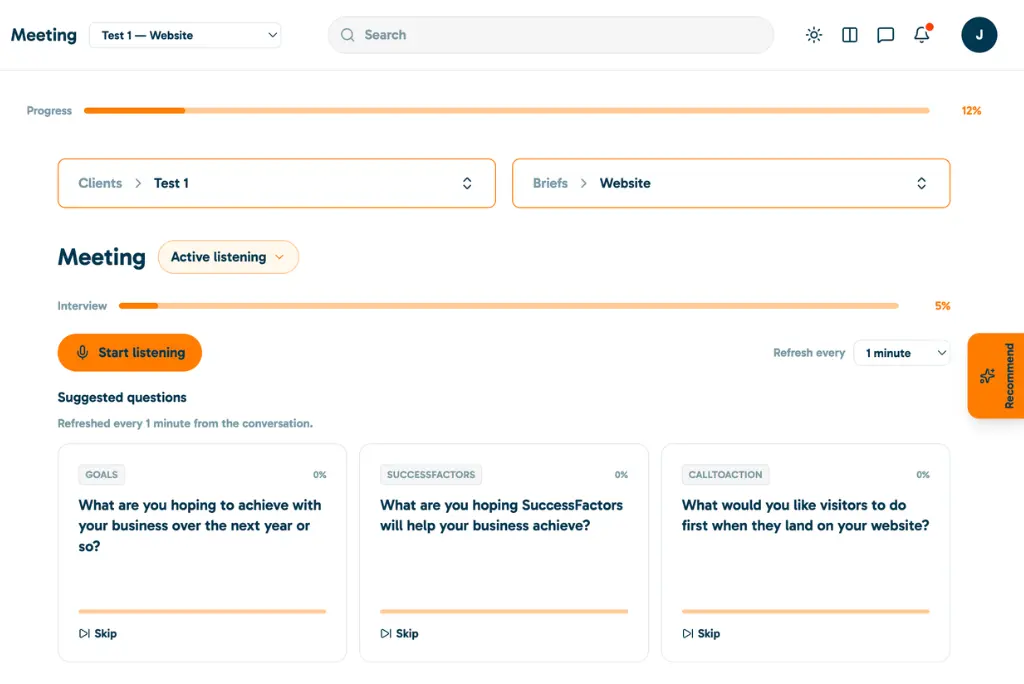1024x684 pixels.
Task: Open the user avatar J menu
Action: coord(979,35)
